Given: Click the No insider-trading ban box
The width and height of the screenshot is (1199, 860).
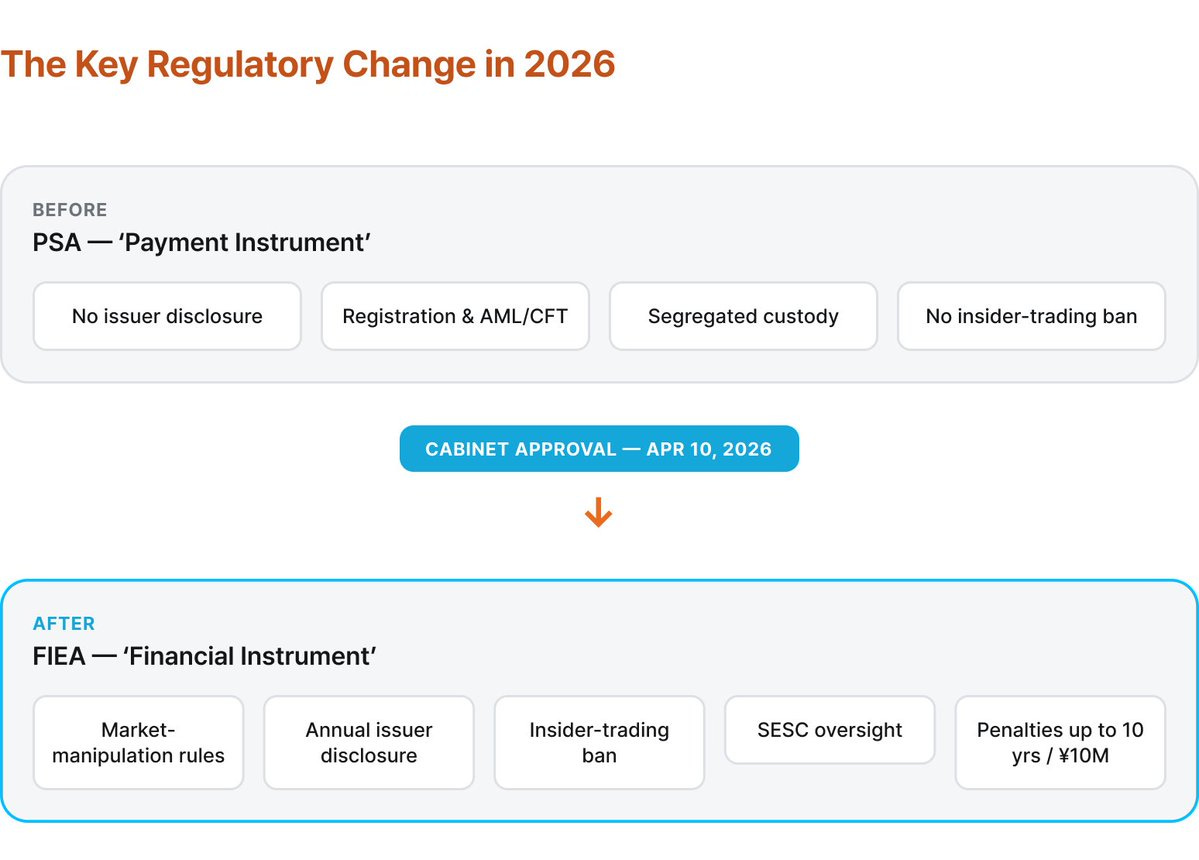Looking at the screenshot, I should click(1032, 316).
